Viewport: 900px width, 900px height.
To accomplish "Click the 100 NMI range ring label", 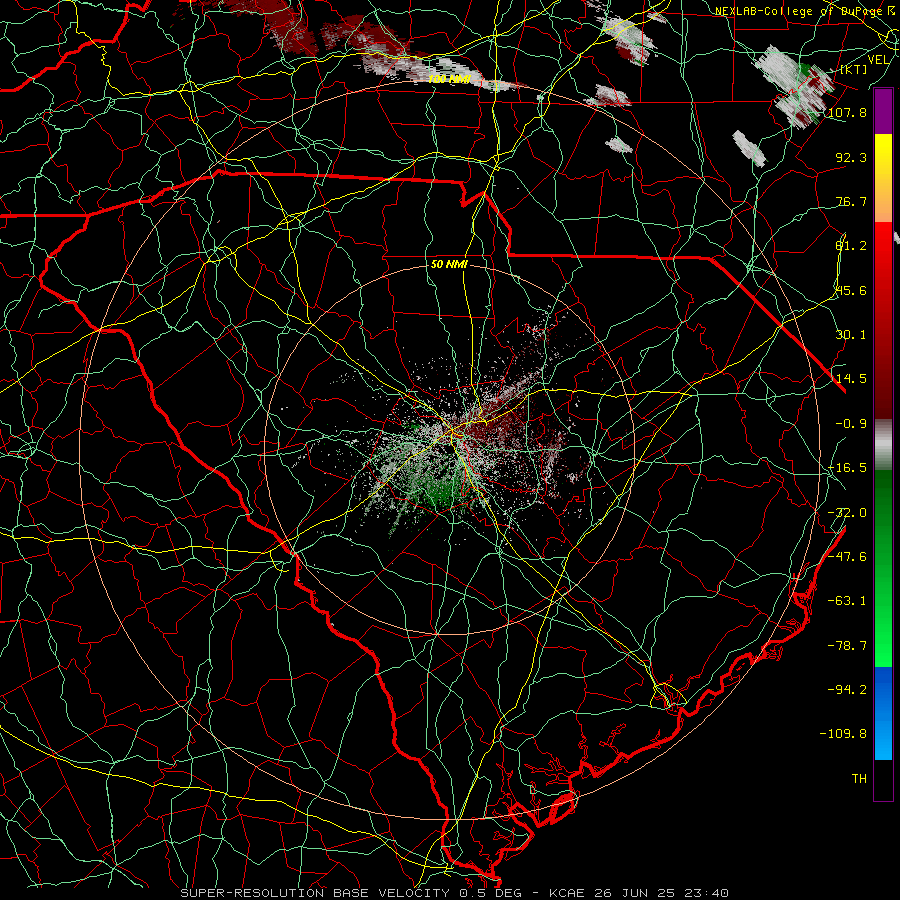I will coord(449,79).
